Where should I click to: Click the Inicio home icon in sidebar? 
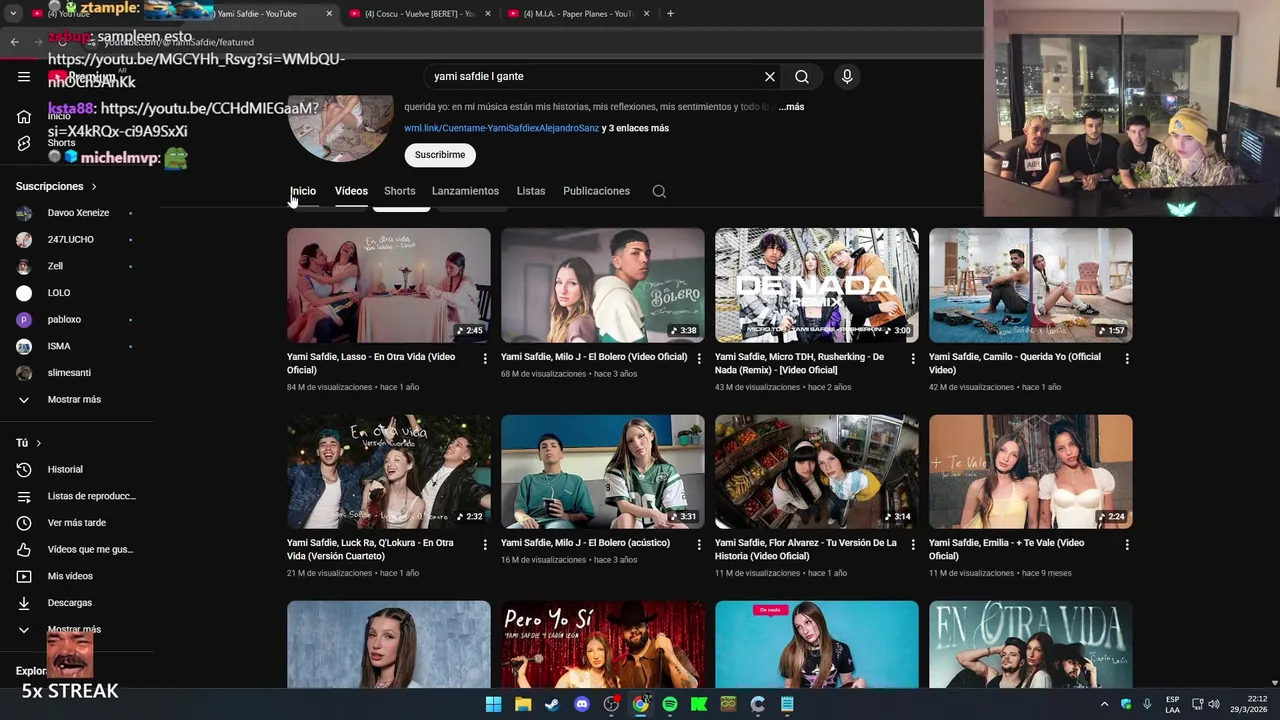[24, 117]
